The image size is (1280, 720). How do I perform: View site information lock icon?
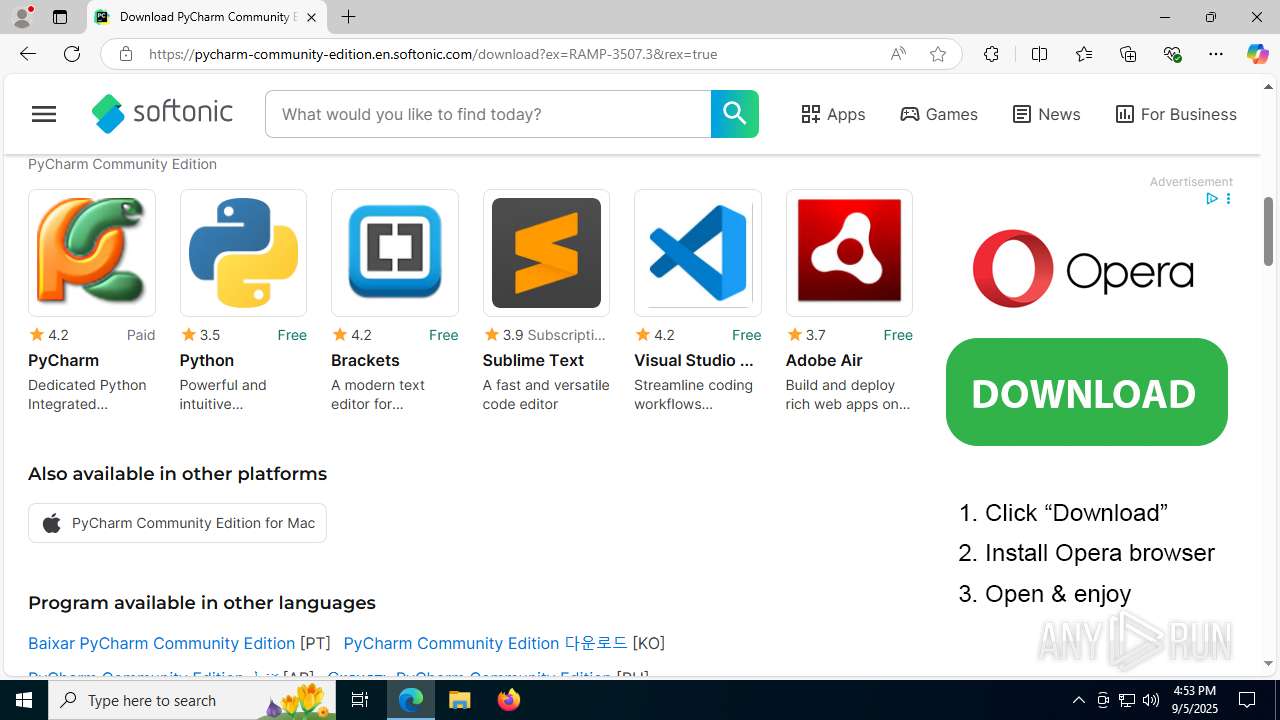pos(125,54)
